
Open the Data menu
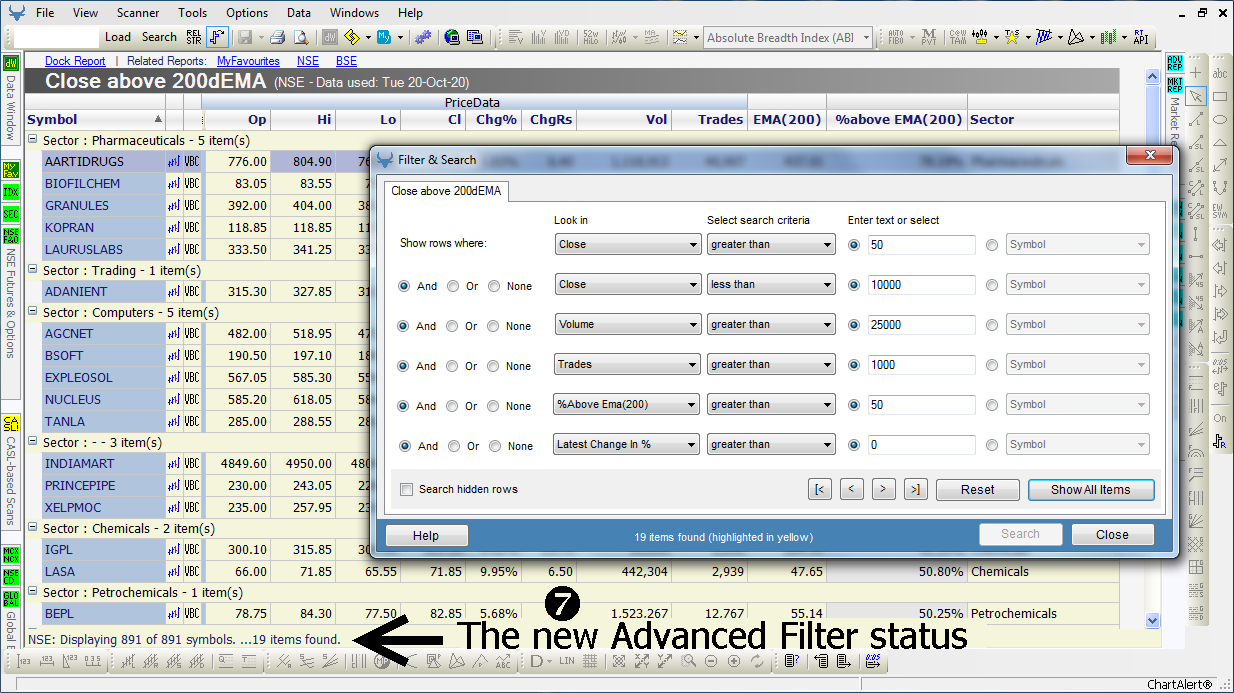click(x=298, y=13)
